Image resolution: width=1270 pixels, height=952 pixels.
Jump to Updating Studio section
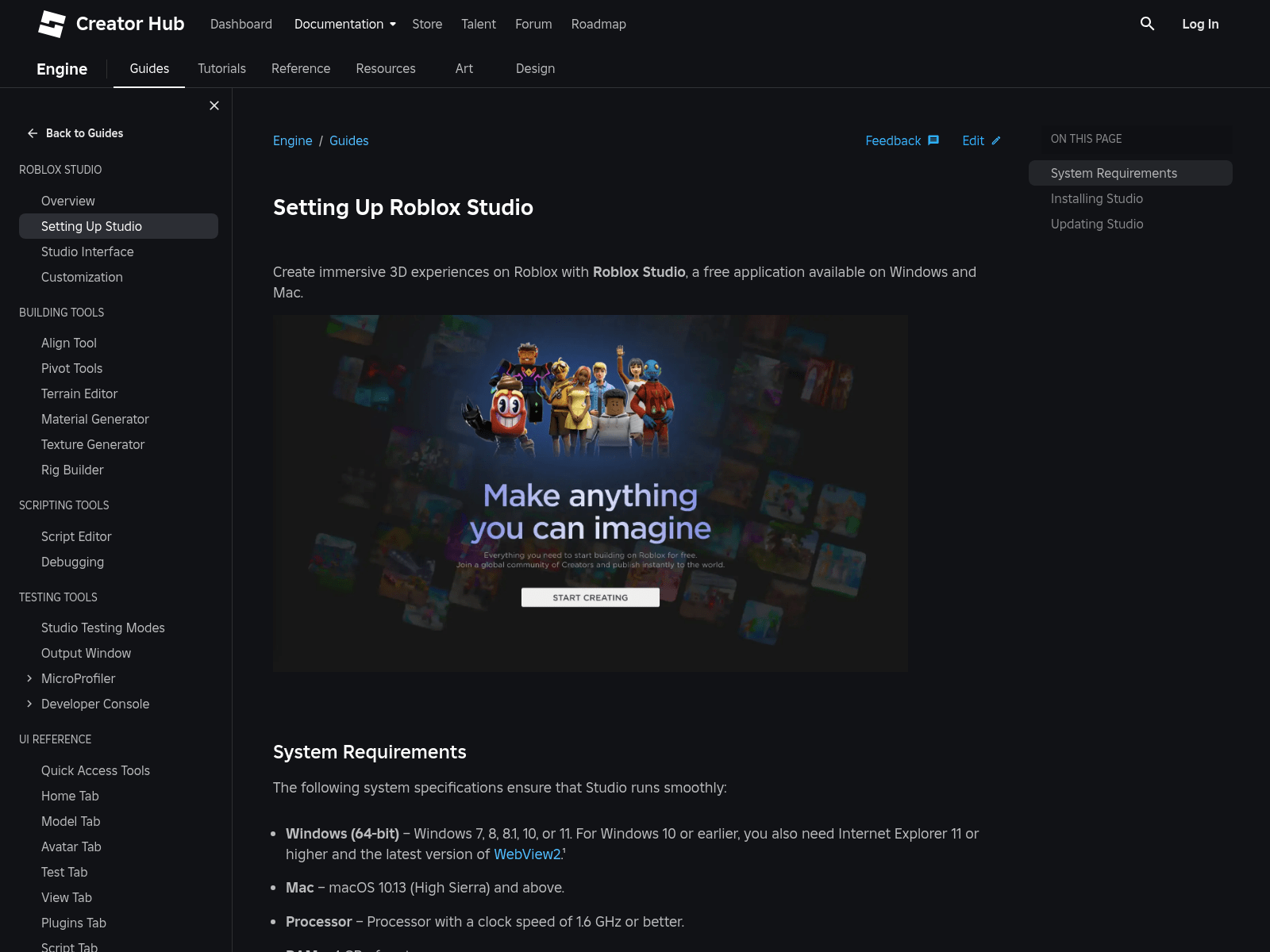pyautogui.click(x=1097, y=224)
